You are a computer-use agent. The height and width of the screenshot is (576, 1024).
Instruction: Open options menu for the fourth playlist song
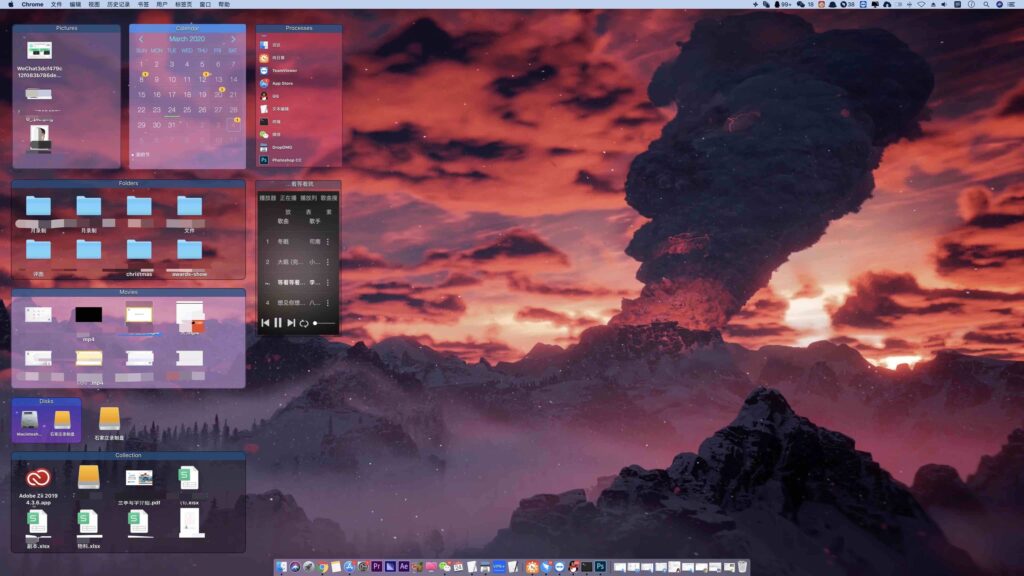coord(327,302)
